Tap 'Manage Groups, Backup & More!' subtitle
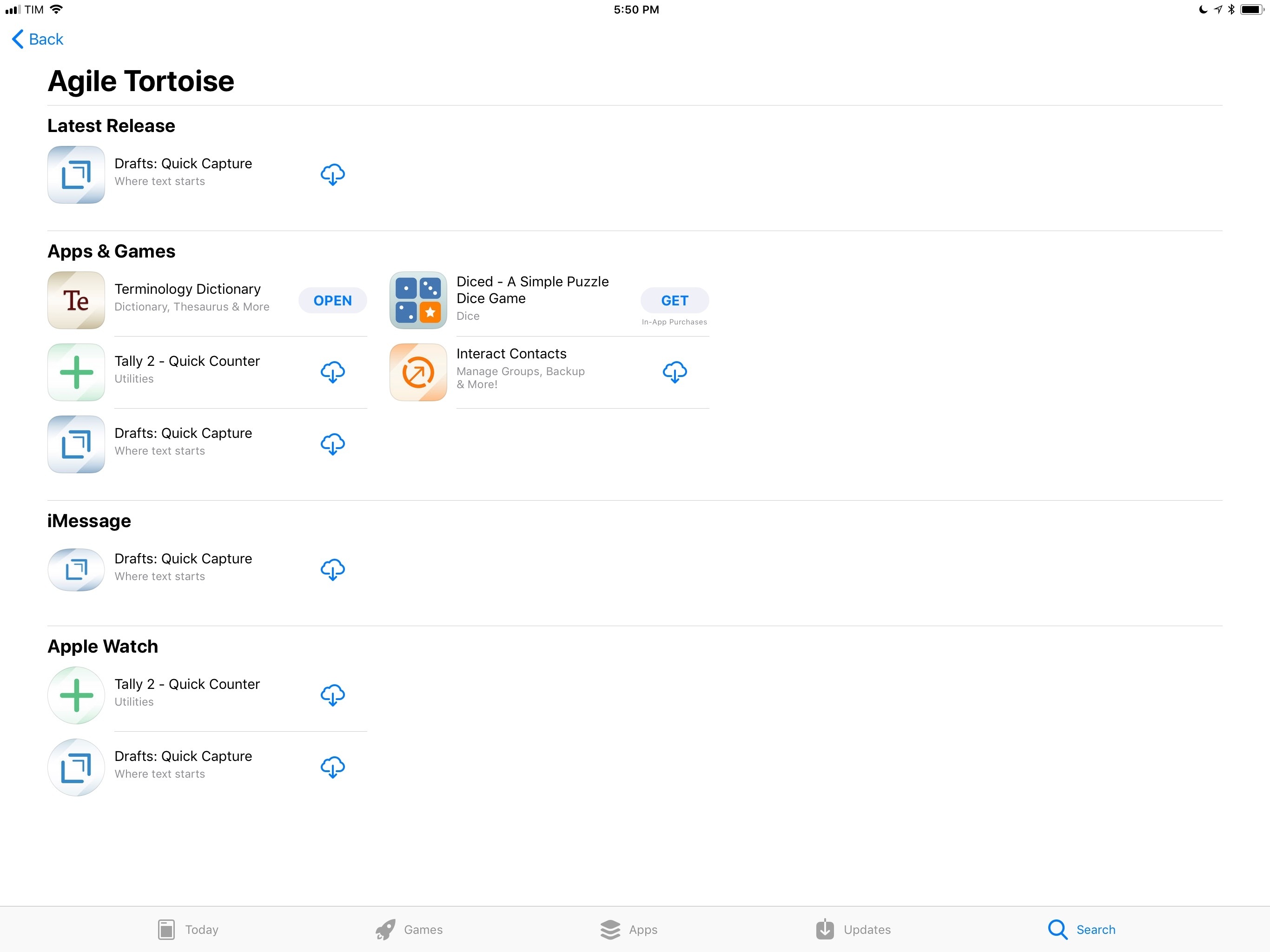The image size is (1270, 952). click(520, 378)
